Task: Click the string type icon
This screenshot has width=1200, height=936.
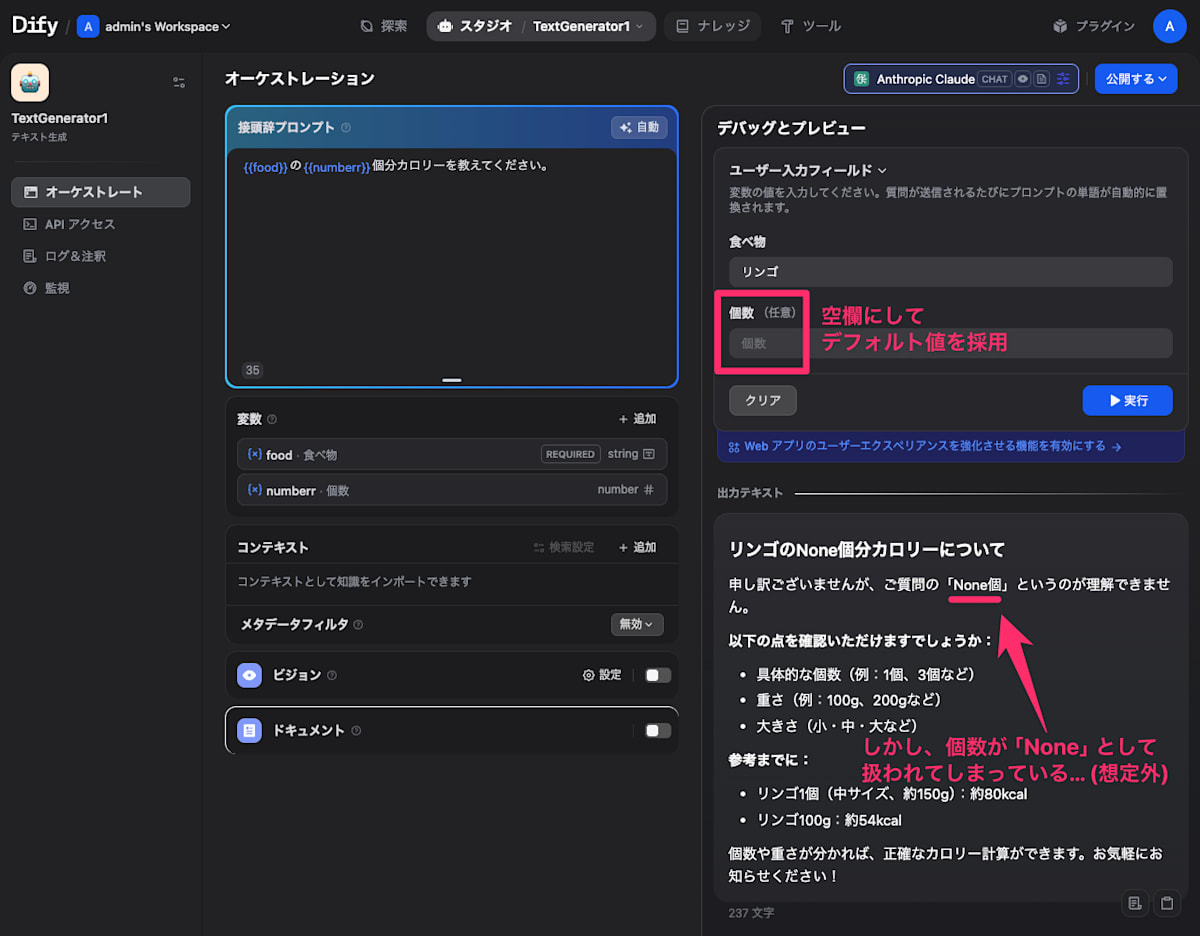Action: point(649,454)
